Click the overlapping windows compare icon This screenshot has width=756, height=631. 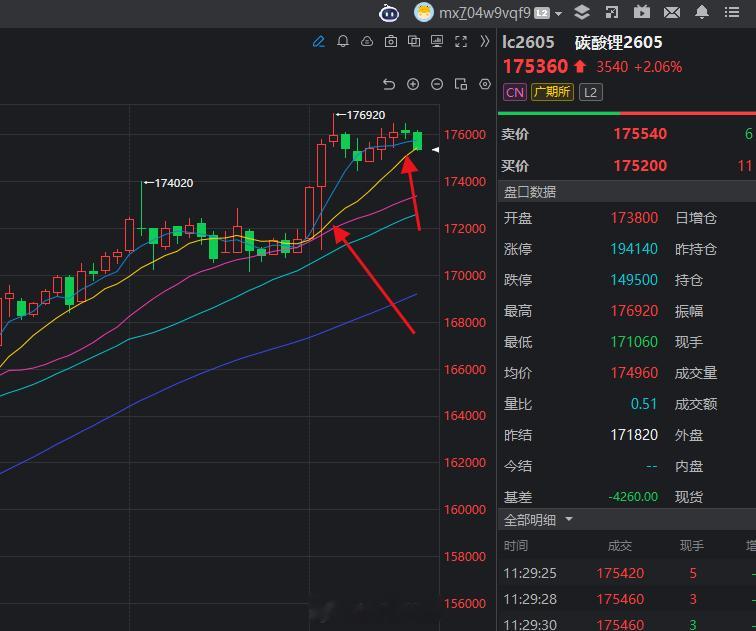coord(414,41)
